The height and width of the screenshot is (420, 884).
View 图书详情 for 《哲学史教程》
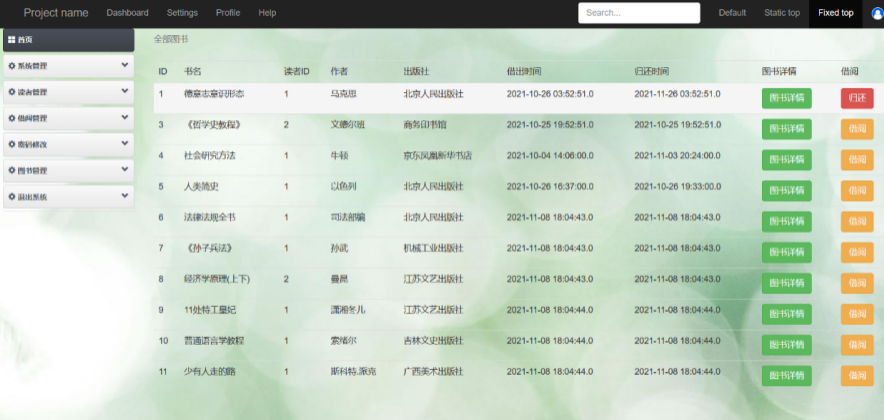tap(786, 129)
